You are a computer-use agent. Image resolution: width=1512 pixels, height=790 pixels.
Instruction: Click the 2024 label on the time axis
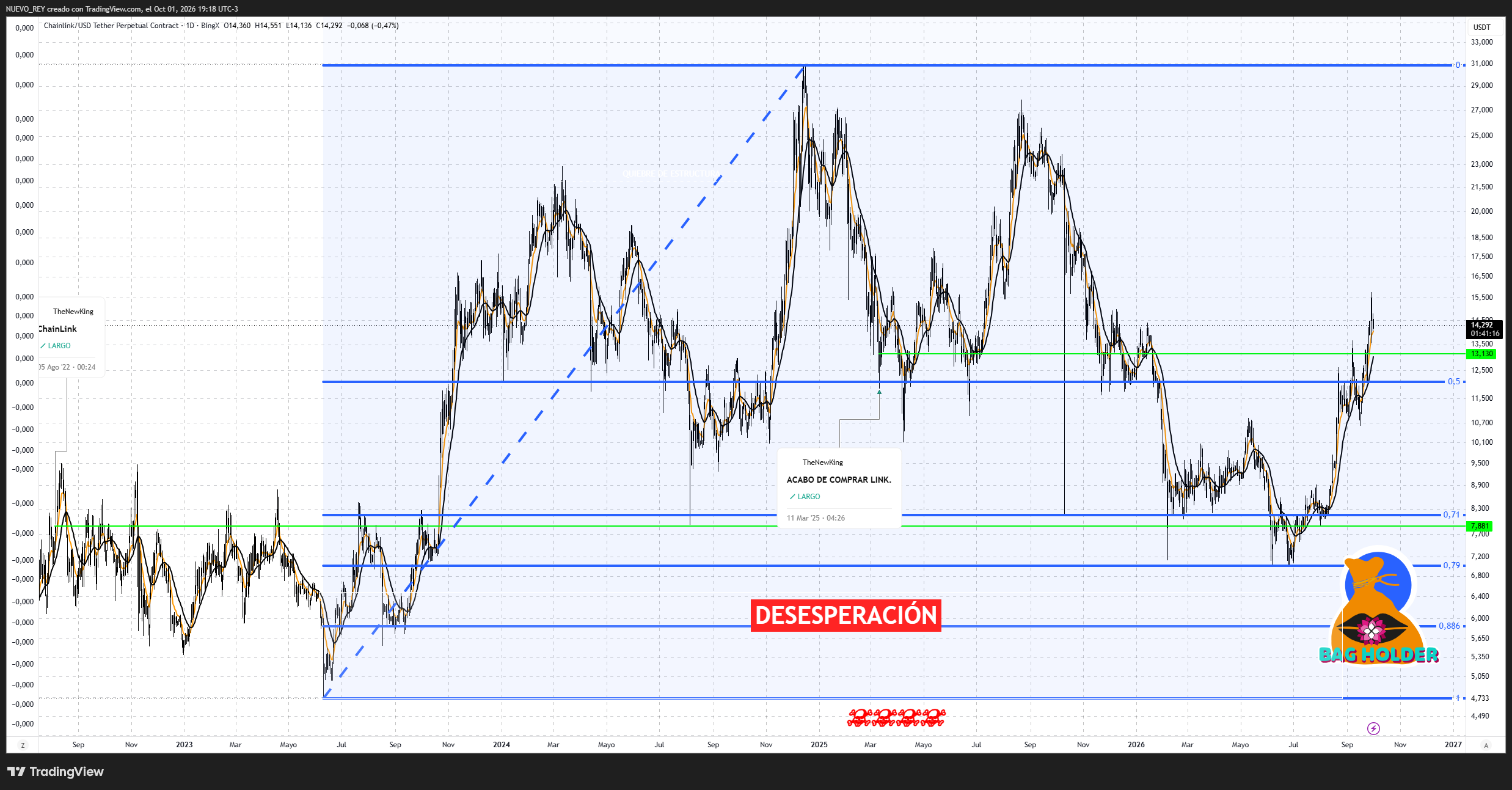point(502,745)
